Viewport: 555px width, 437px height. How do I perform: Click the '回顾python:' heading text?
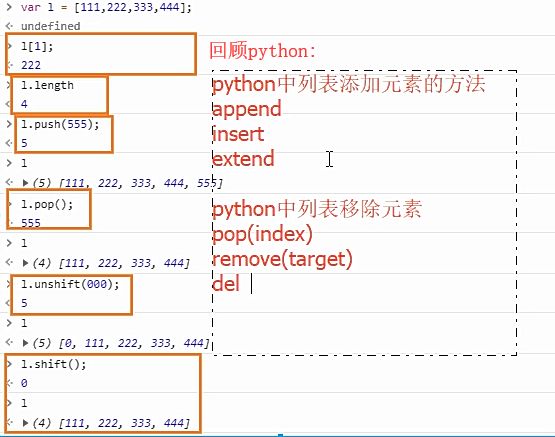coord(262,51)
